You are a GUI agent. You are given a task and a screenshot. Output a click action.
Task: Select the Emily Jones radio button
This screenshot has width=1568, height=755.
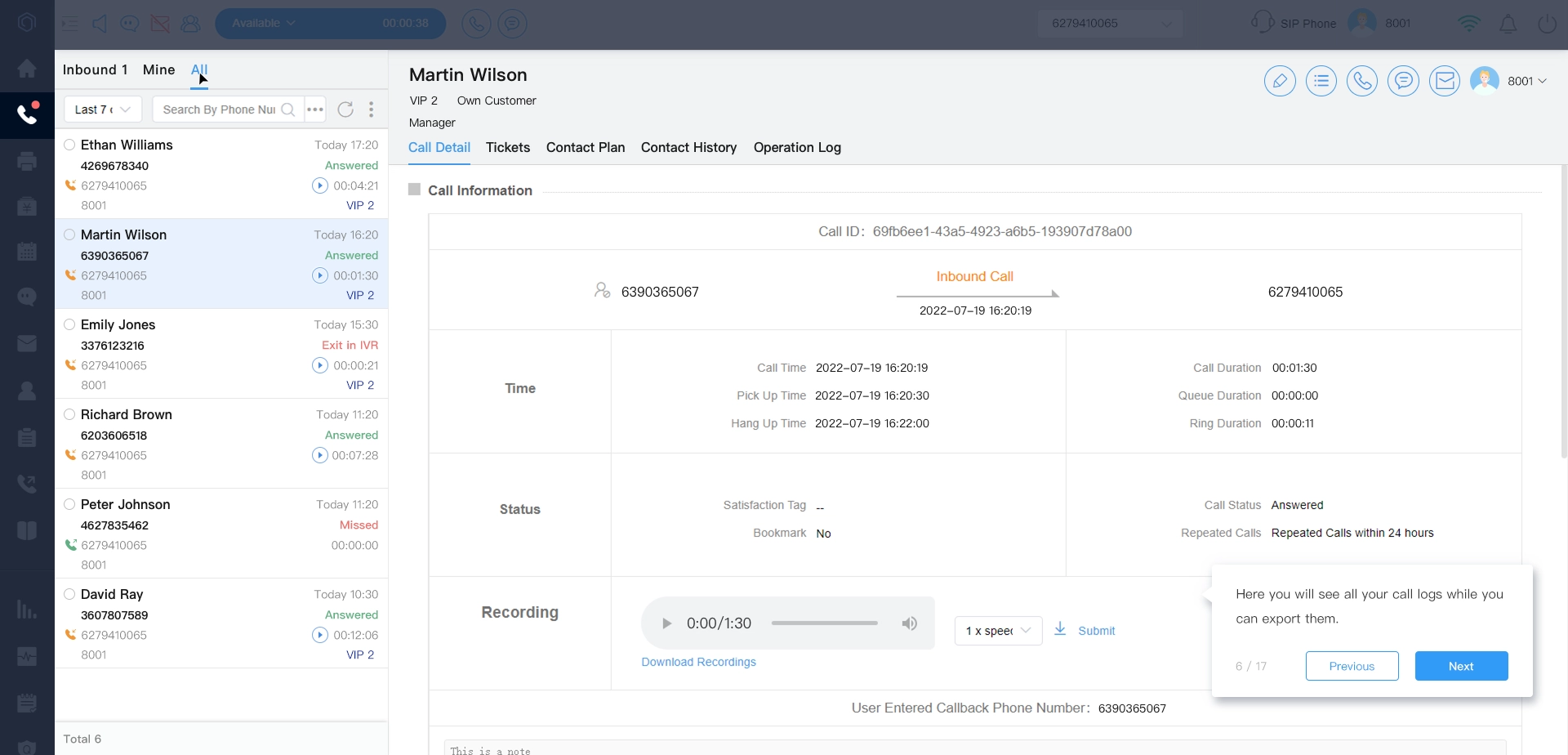pyautogui.click(x=69, y=324)
